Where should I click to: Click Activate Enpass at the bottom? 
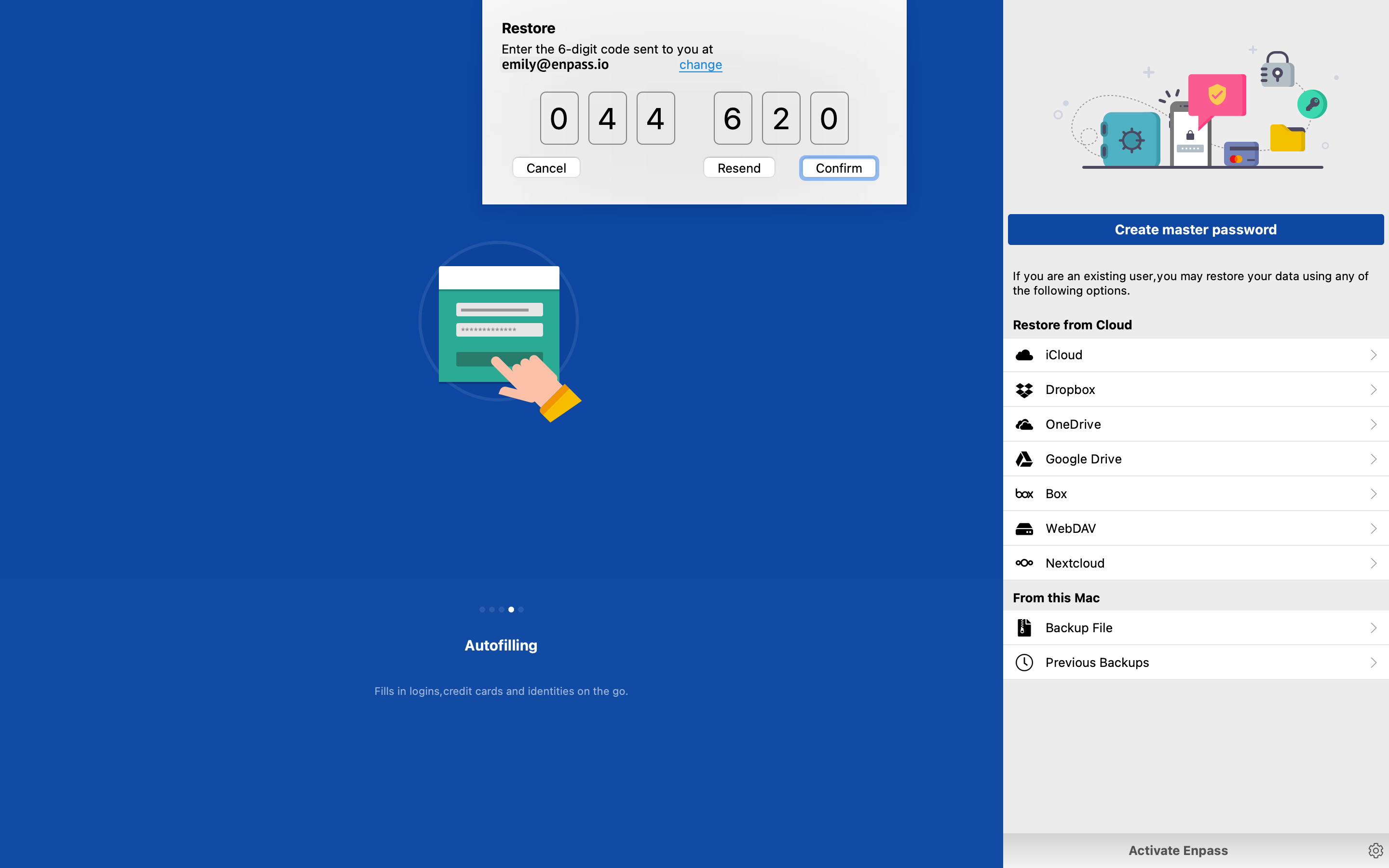pos(1178,850)
